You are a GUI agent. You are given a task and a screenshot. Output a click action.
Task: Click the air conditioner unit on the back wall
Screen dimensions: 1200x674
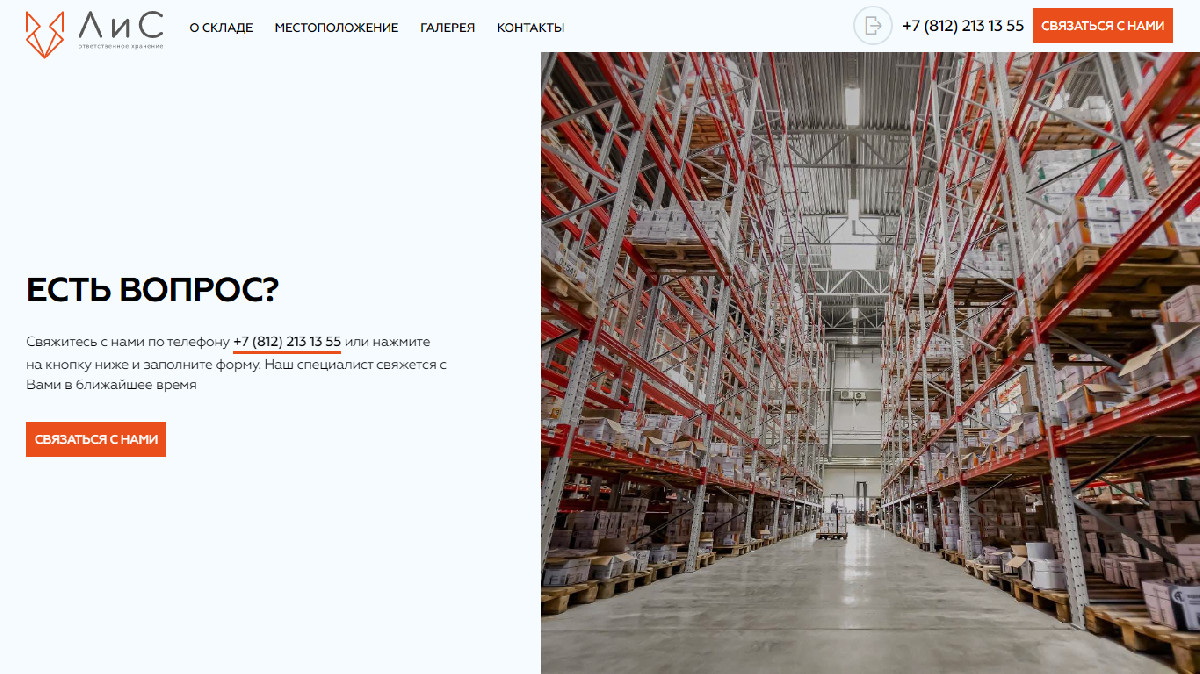[852, 396]
